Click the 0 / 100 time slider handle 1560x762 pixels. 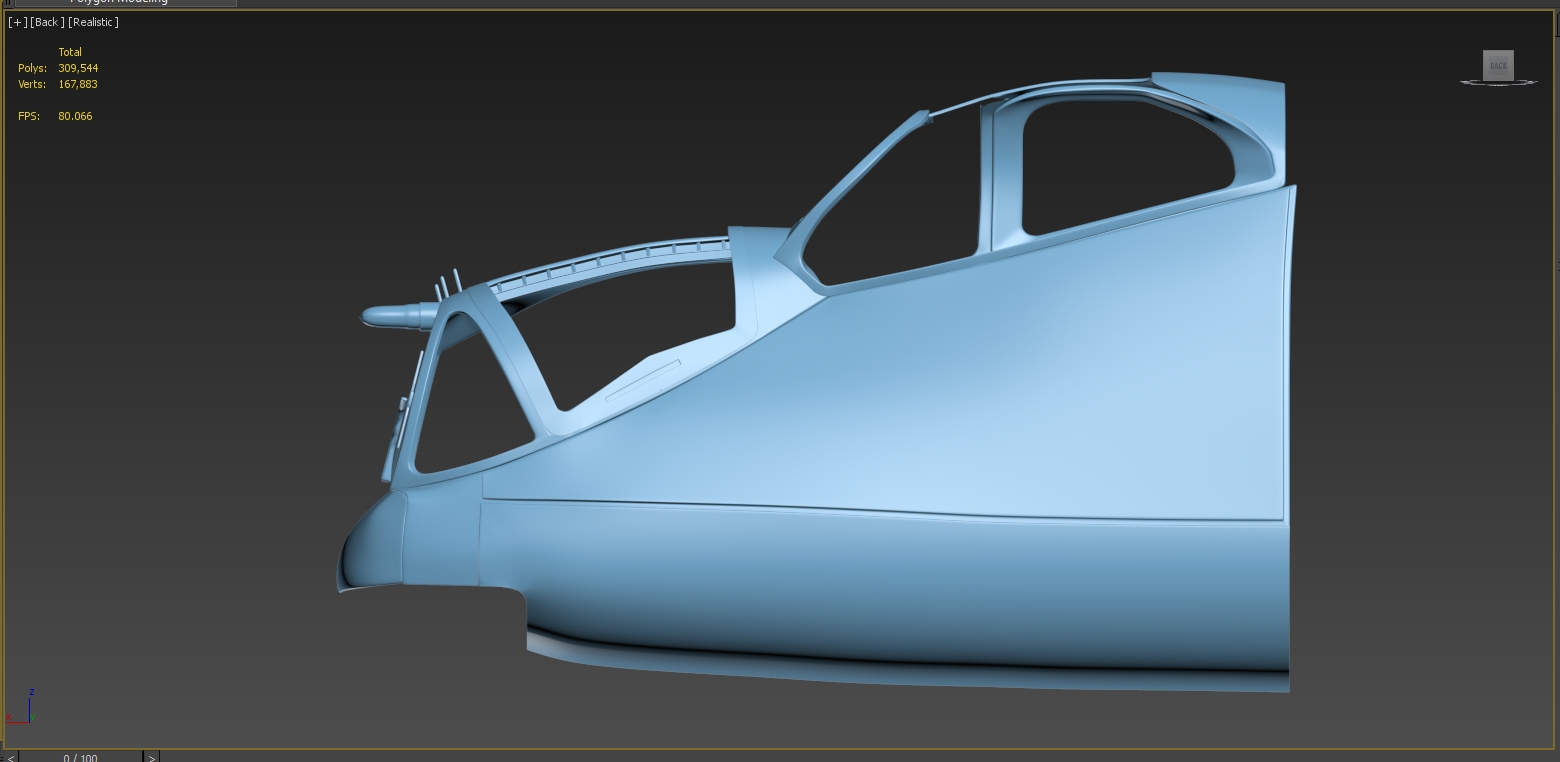[x=80, y=757]
